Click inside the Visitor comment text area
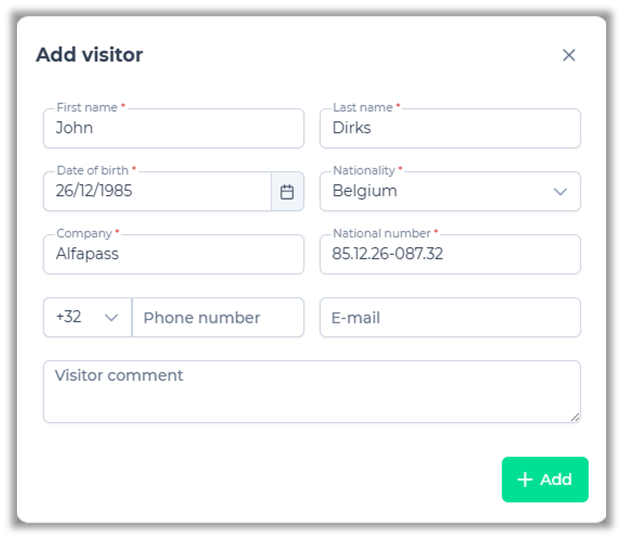The height and width of the screenshot is (539, 623). 311,392
